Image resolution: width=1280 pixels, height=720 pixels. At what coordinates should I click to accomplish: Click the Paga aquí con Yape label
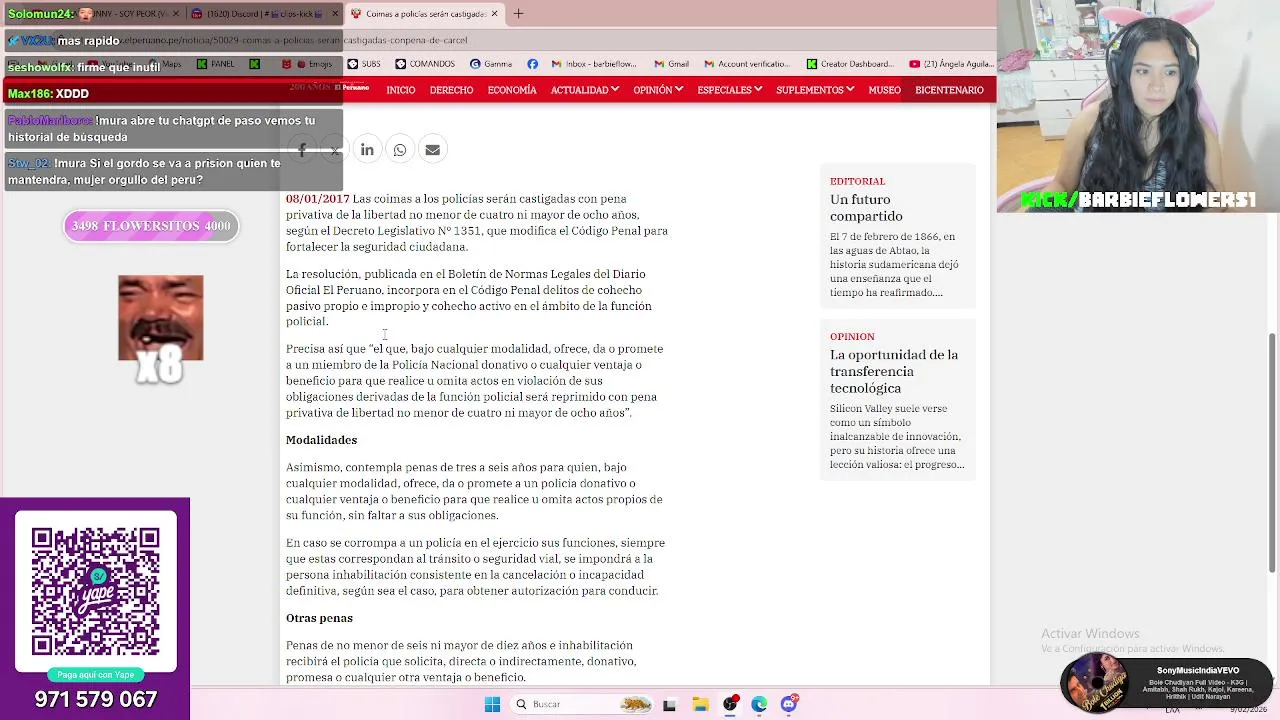[95, 675]
